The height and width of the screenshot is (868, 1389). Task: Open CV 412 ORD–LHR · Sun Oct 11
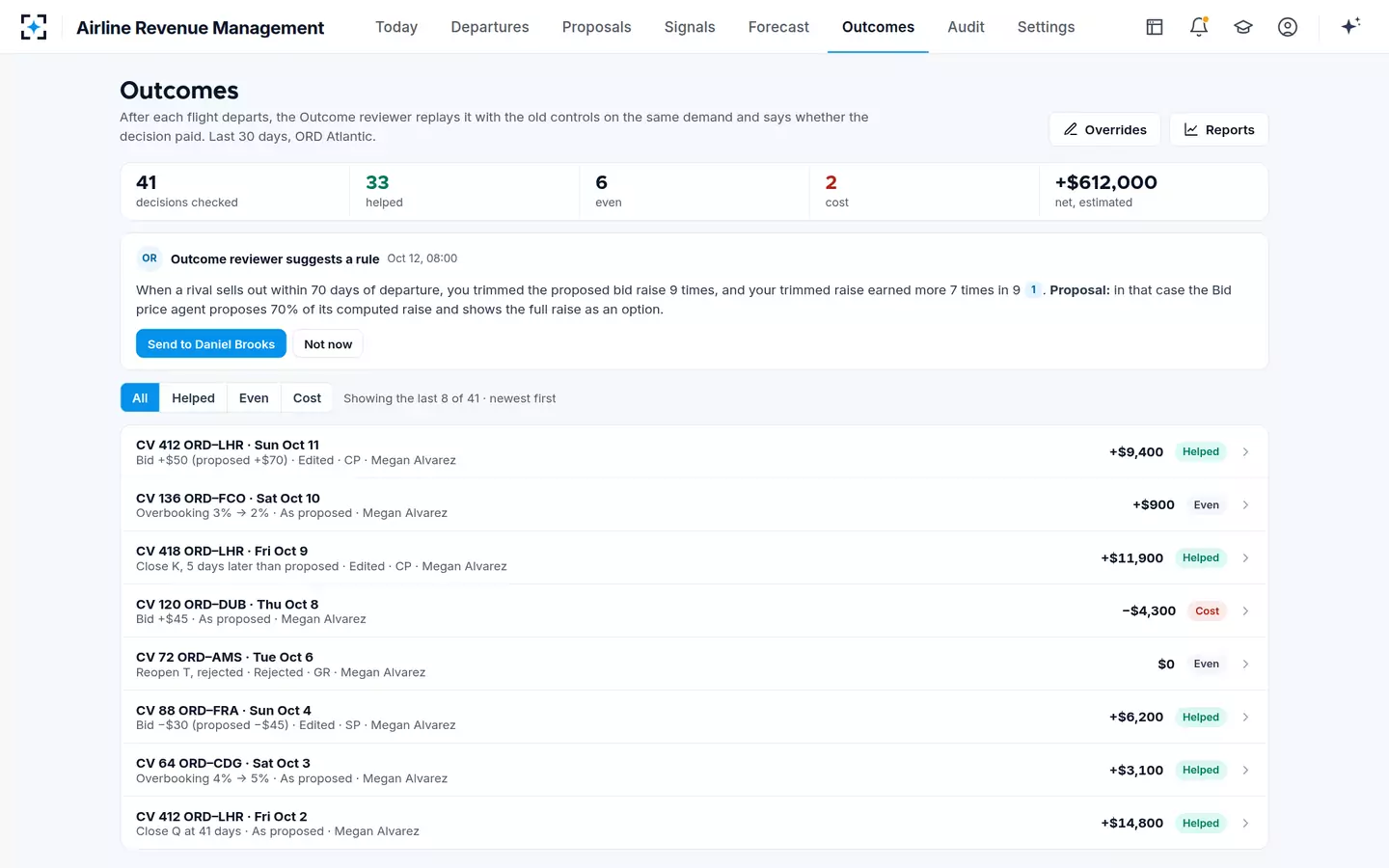(x=694, y=451)
